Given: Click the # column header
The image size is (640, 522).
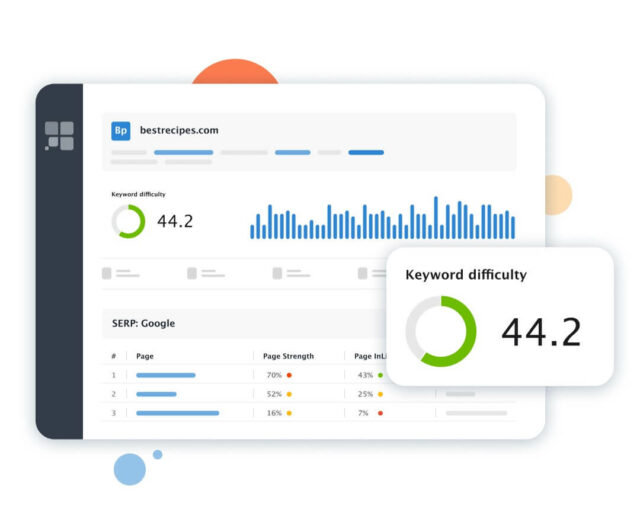Looking at the screenshot, I should tap(114, 356).
